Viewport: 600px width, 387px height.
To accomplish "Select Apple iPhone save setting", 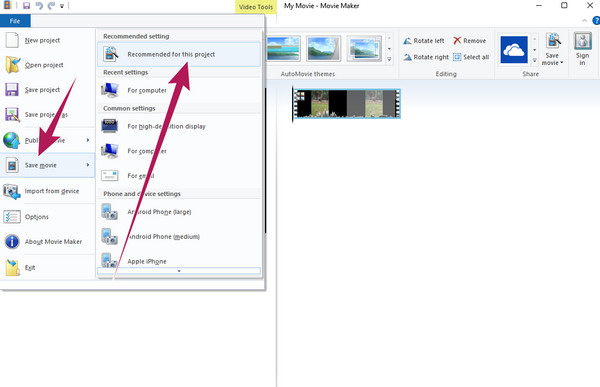I will click(179, 260).
